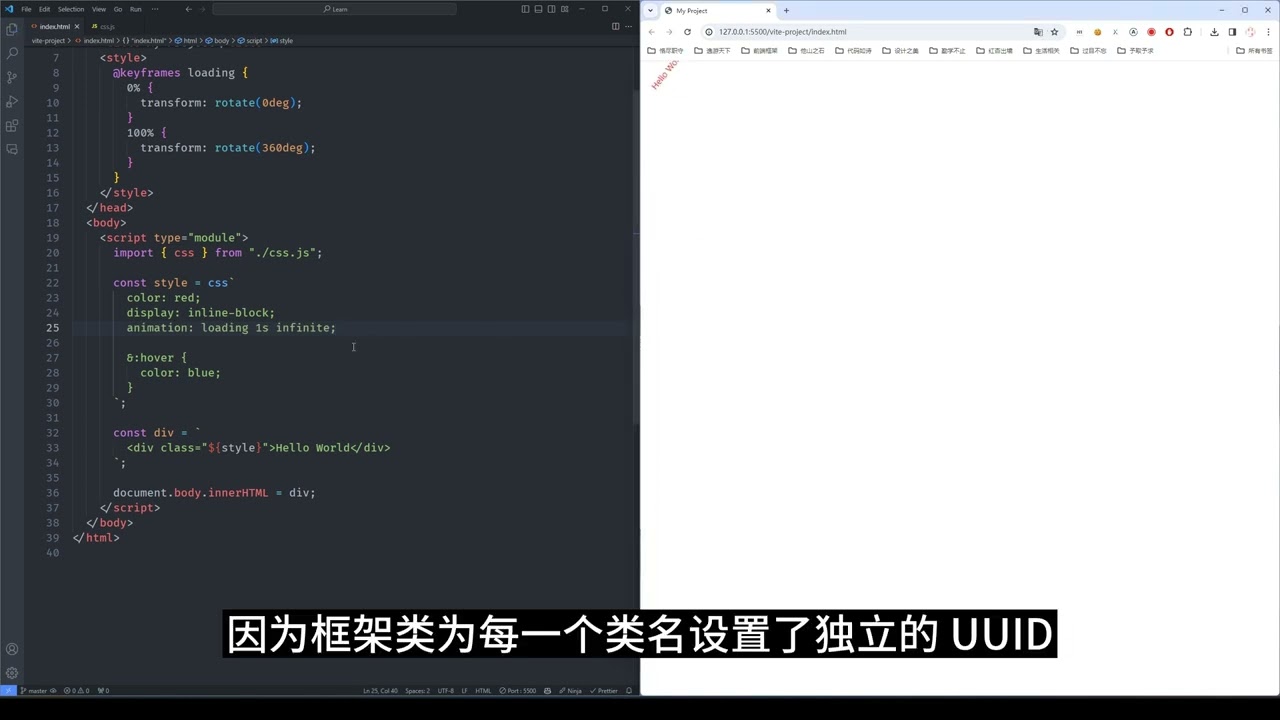Go forward in VS Code navigation
Viewport: 1280px width, 720px height.
[x=203, y=9]
